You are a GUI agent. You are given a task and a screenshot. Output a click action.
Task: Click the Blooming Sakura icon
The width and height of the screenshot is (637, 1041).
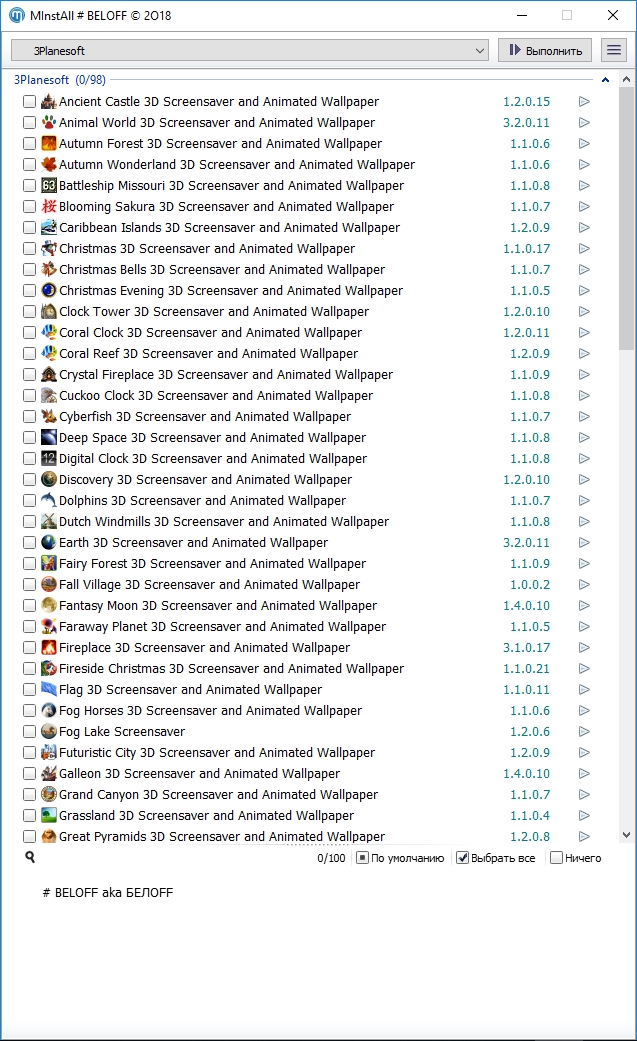pyautogui.click(x=48, y=206)
